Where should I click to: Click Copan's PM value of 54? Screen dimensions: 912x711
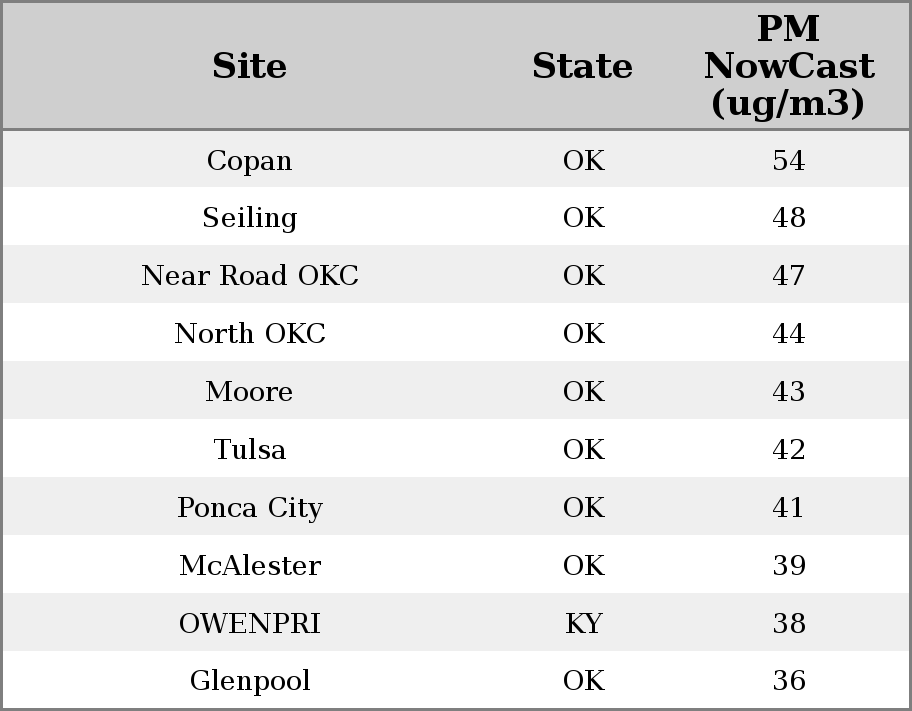(788, 161)
